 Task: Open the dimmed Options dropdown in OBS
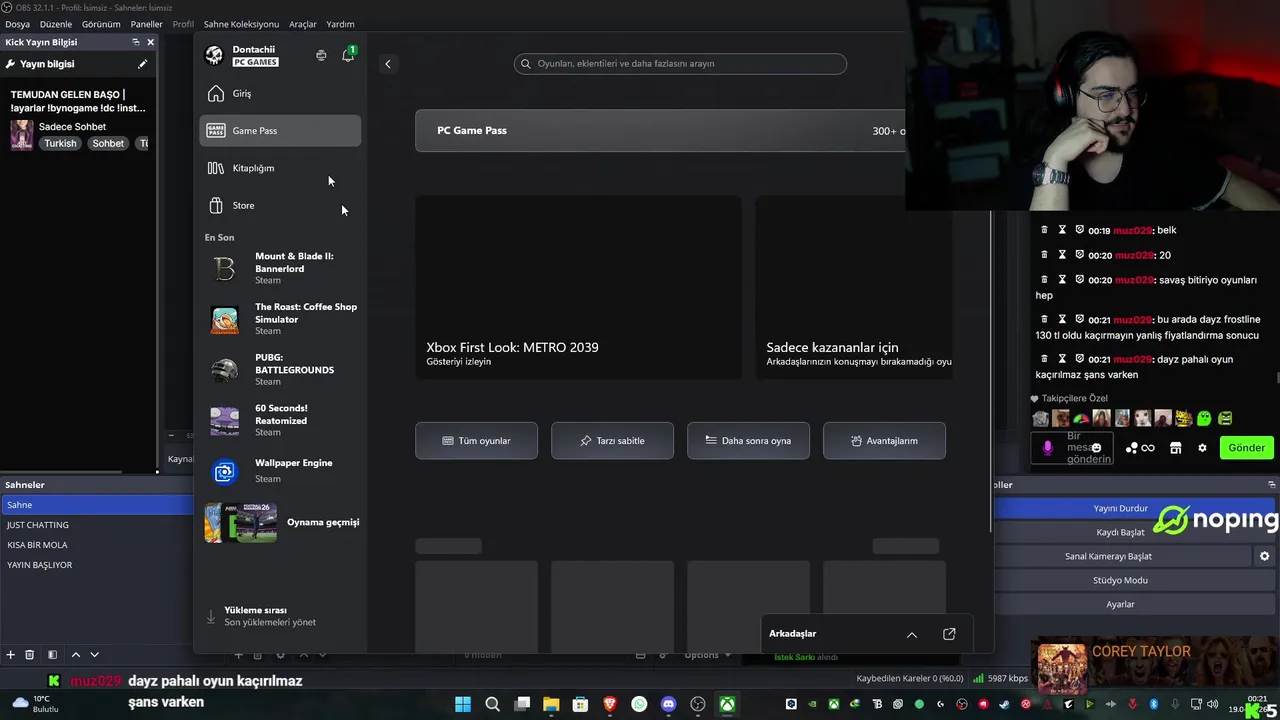[x=707, y=655]
